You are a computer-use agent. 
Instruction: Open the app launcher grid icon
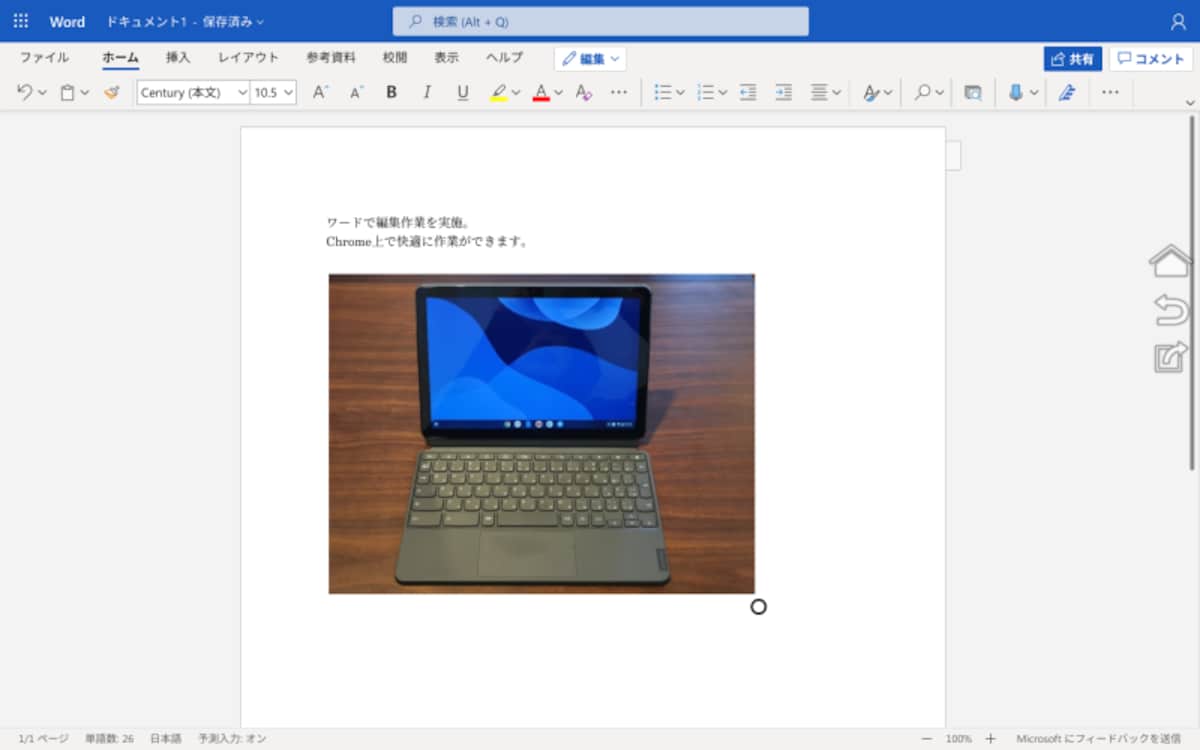pos(20,21)
